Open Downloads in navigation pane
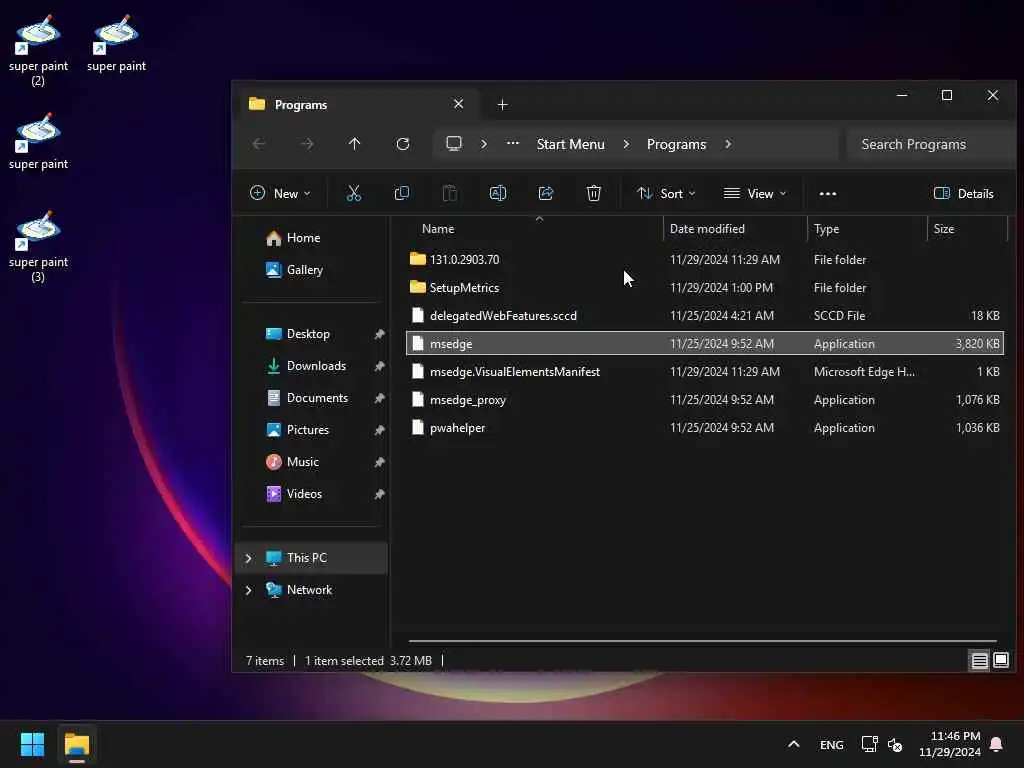Screen dimensions: 1024x768 306,366
